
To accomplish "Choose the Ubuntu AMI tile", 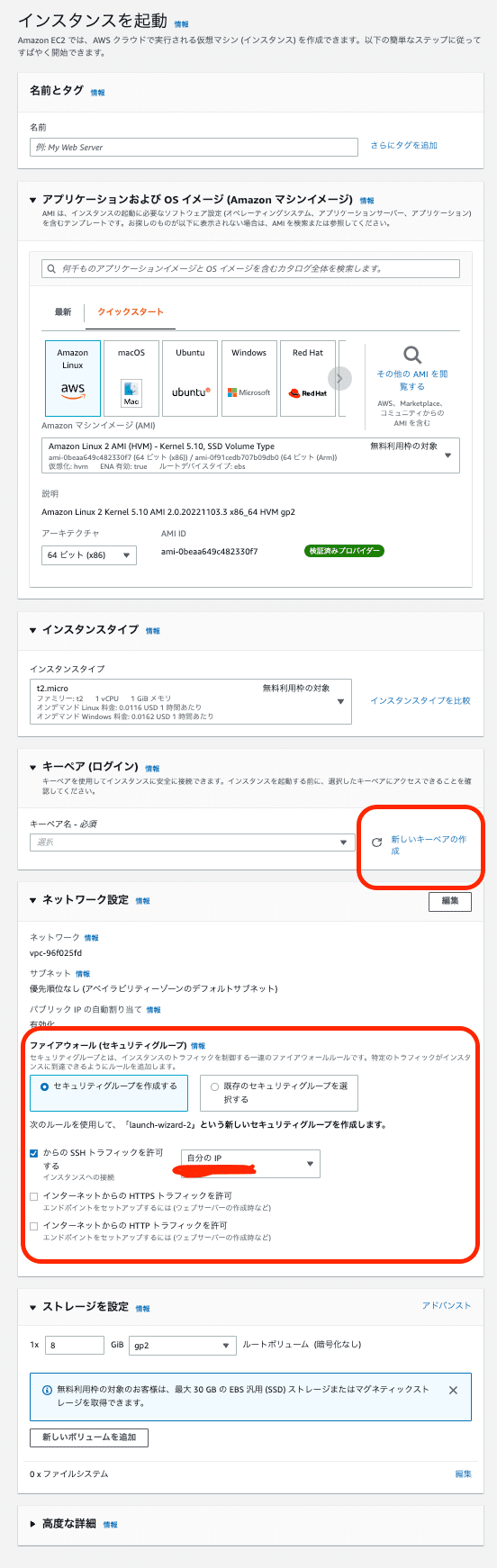I will (x=190, y=378).
